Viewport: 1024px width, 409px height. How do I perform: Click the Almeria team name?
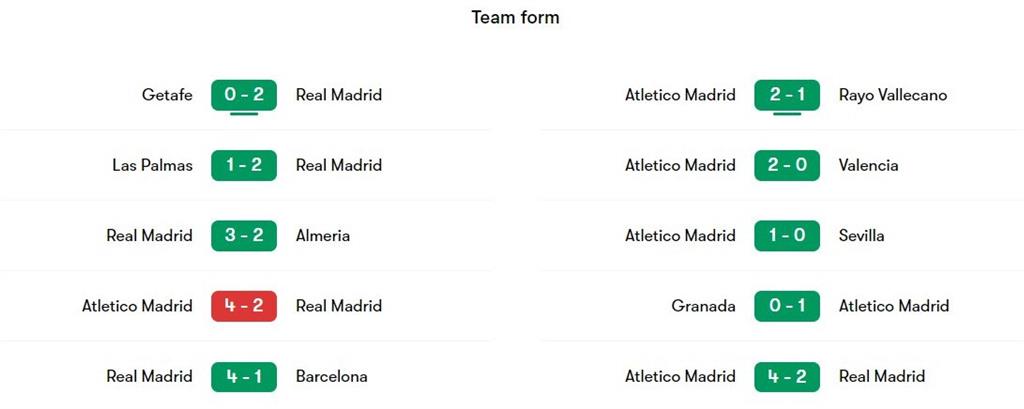[x=323, y=236]
